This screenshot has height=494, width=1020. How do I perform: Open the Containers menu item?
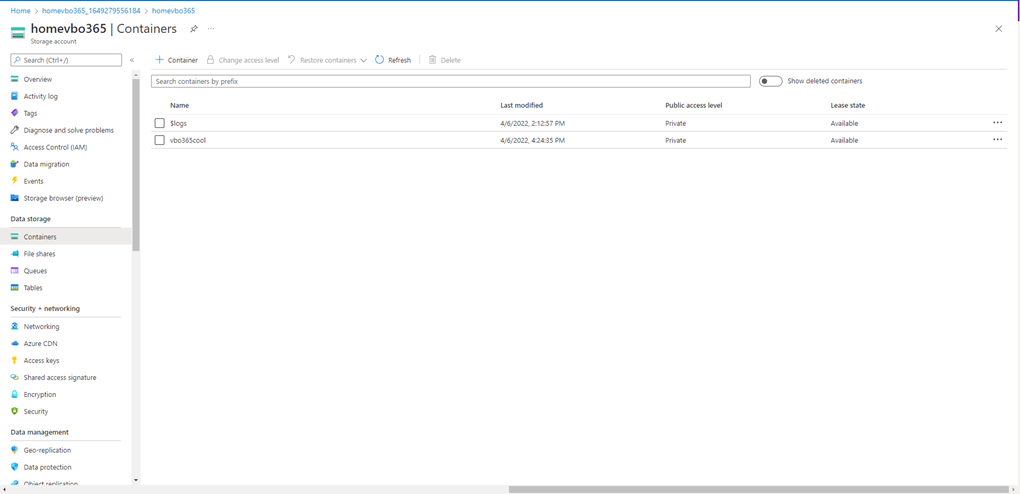coord(65,237)
